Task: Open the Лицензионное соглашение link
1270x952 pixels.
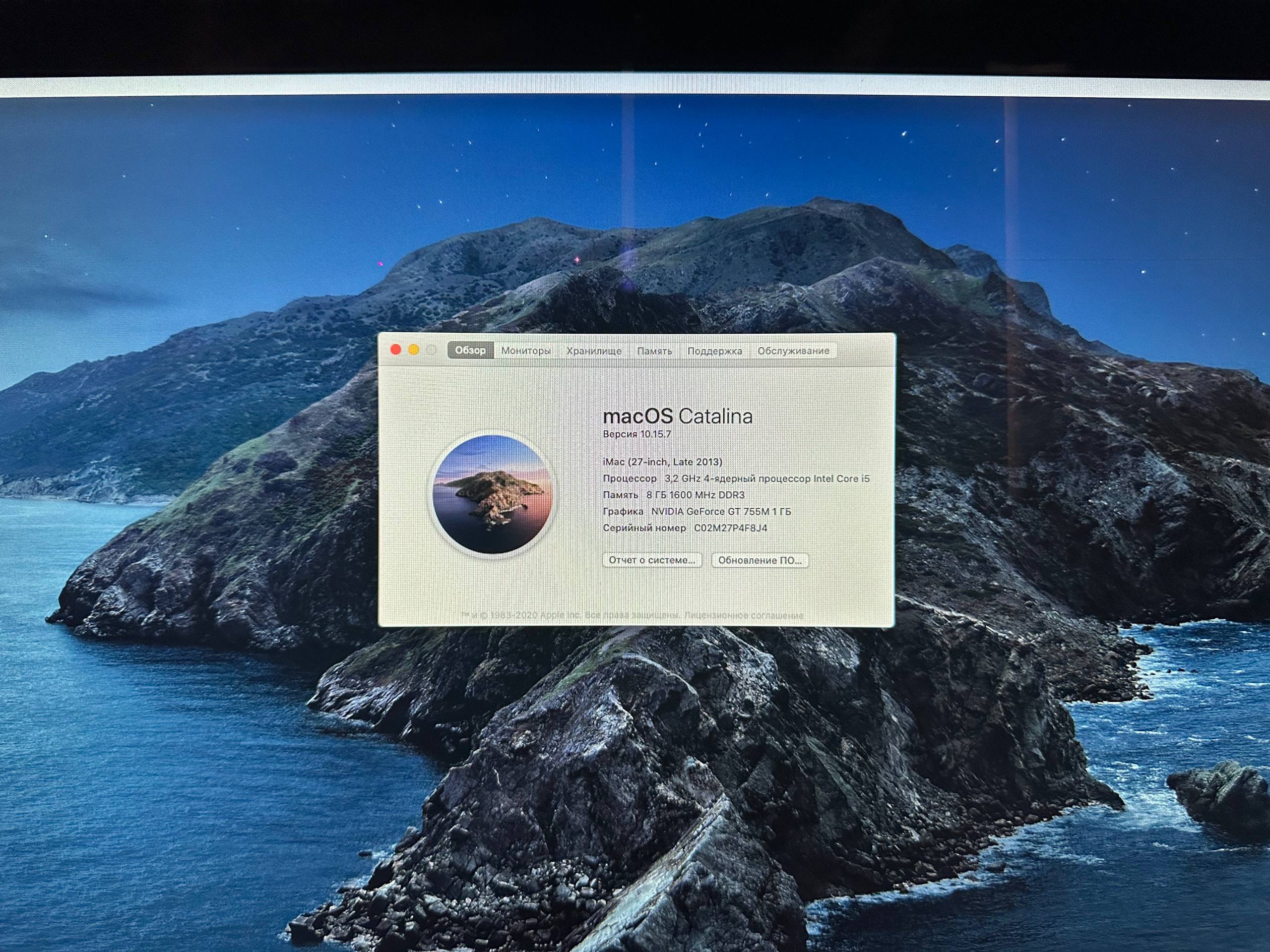Action: click(744, 615)
